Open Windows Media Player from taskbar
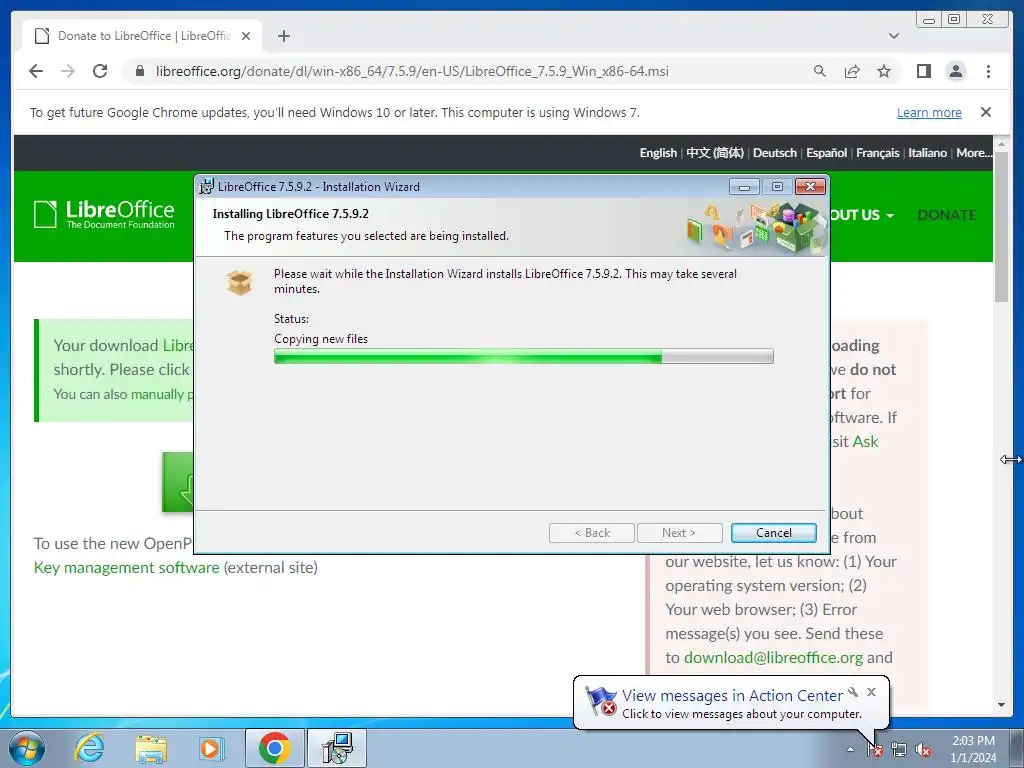Viewport: 1024px width, 768px height. click(210, 748)
